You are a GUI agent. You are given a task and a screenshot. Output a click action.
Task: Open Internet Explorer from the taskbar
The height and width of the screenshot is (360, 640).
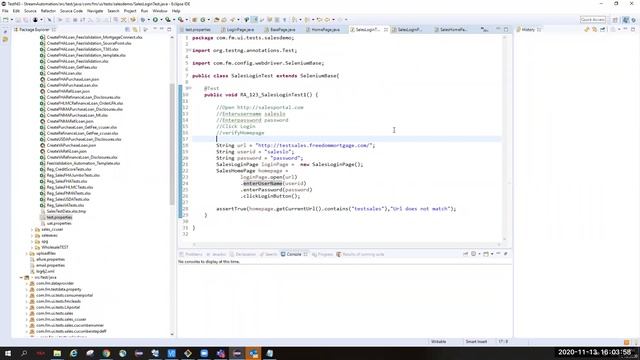[x=73, y=353]
